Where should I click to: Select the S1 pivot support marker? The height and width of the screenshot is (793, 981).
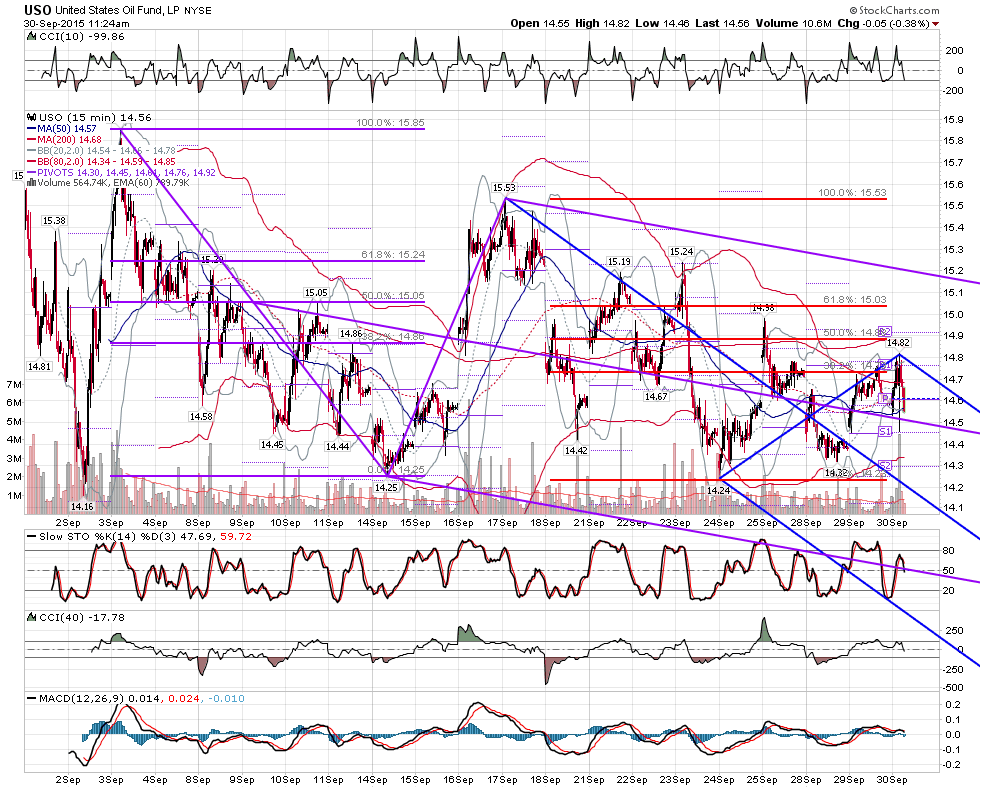[885, 432]
